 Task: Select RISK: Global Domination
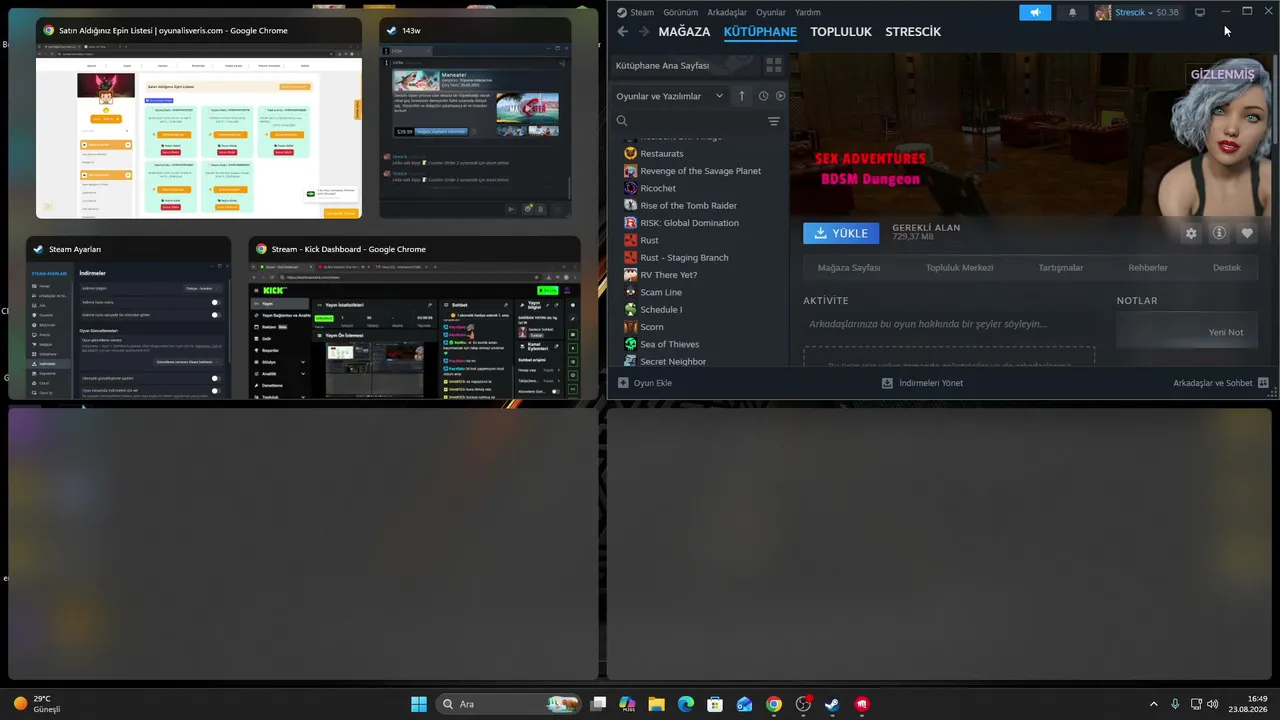pyautogui.click(x=690, y=223)
